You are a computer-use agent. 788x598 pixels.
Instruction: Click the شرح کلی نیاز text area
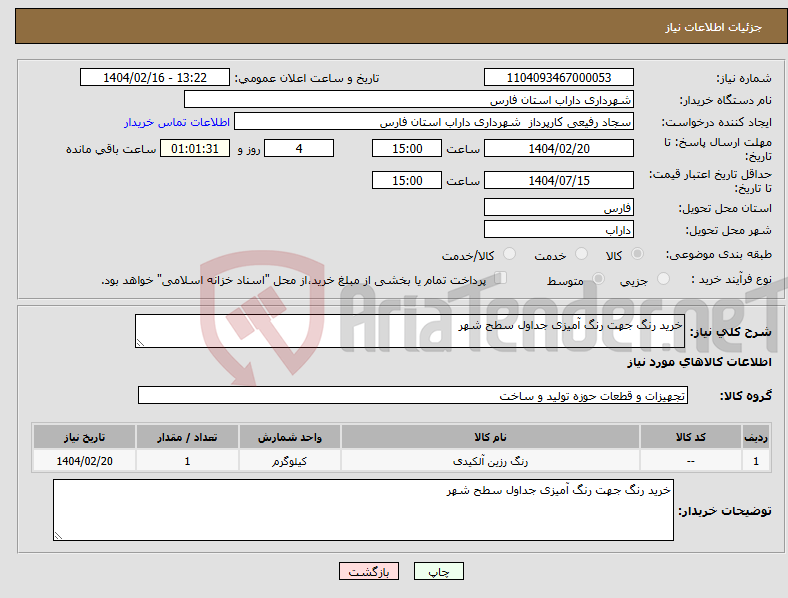(410, 331)
